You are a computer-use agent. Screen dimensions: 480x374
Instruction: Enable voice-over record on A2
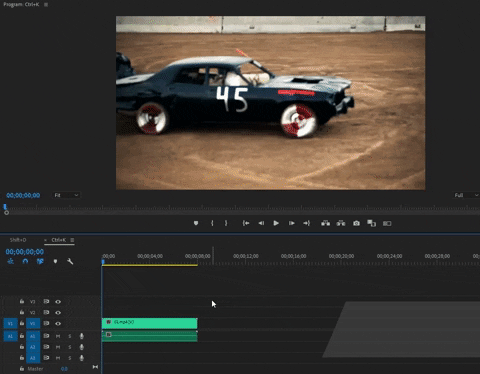pos(82,347)
